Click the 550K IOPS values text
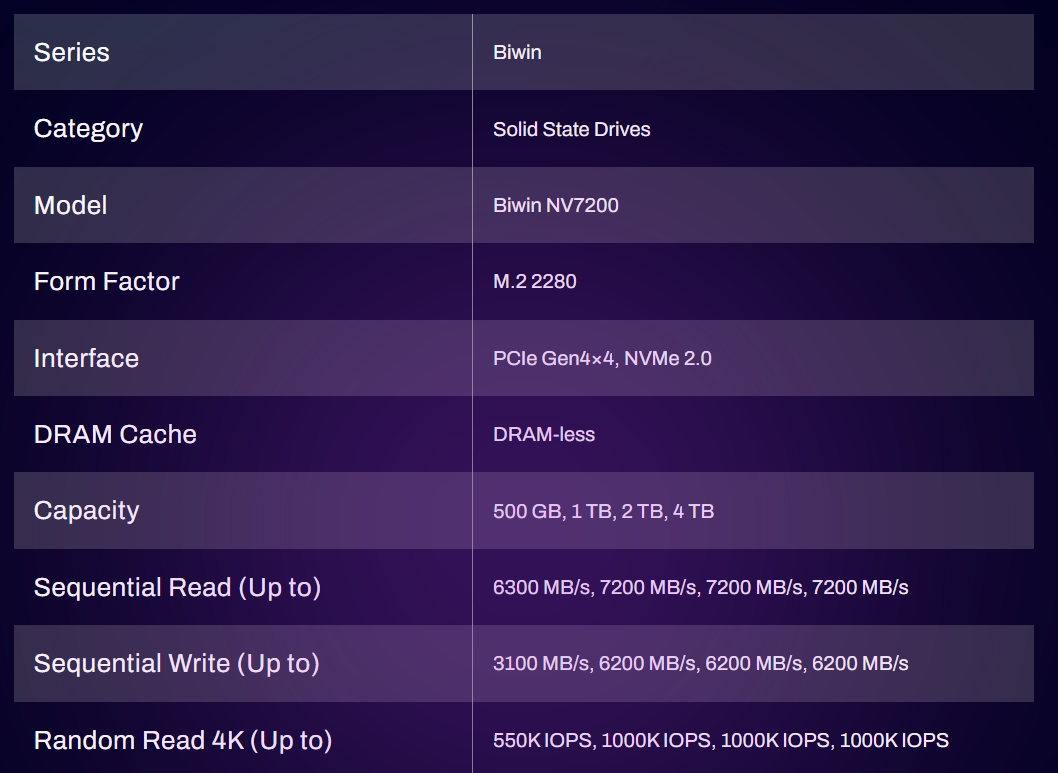Image resolution: width=1058 pixels, height=773 pixels. [x=720, y=740]
